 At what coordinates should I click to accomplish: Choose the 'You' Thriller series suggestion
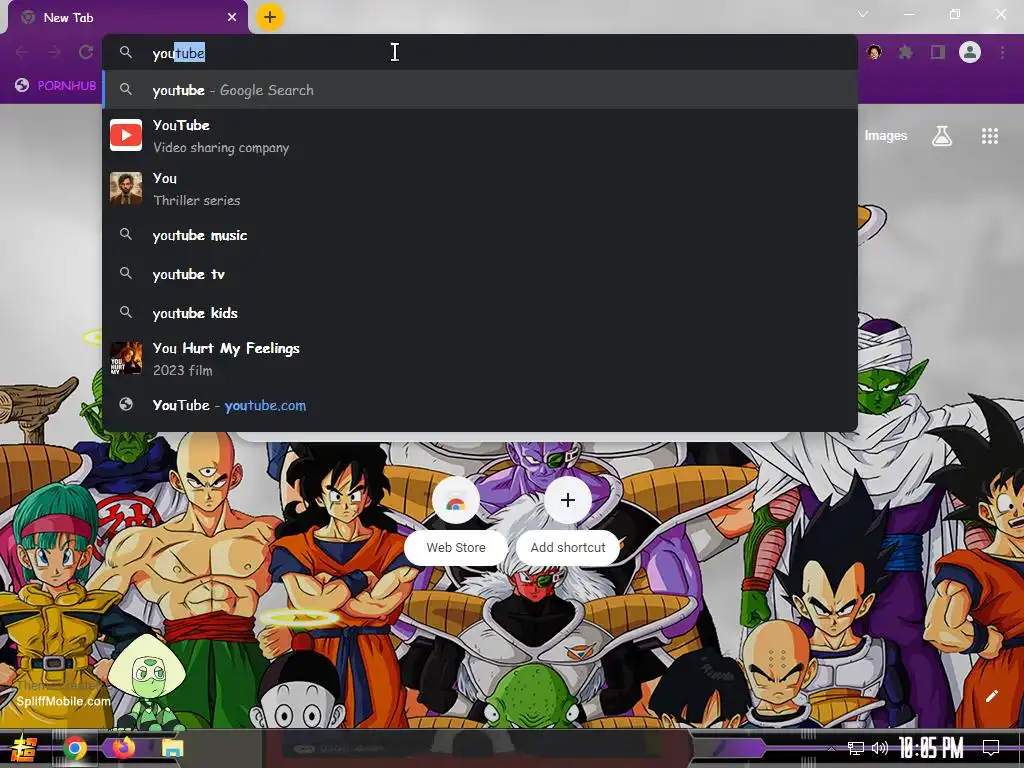tap(480, 189)
